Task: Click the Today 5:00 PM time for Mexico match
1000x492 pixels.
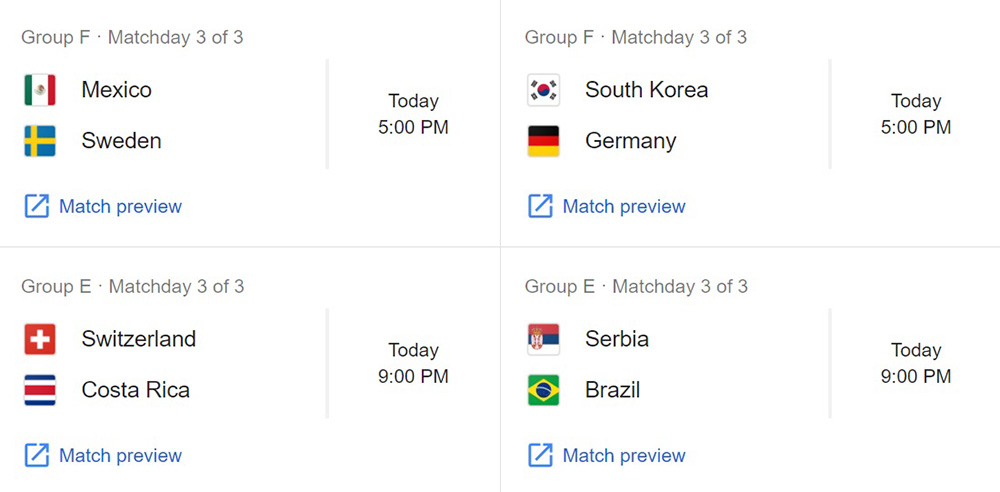Action: (x=413, y=114)
